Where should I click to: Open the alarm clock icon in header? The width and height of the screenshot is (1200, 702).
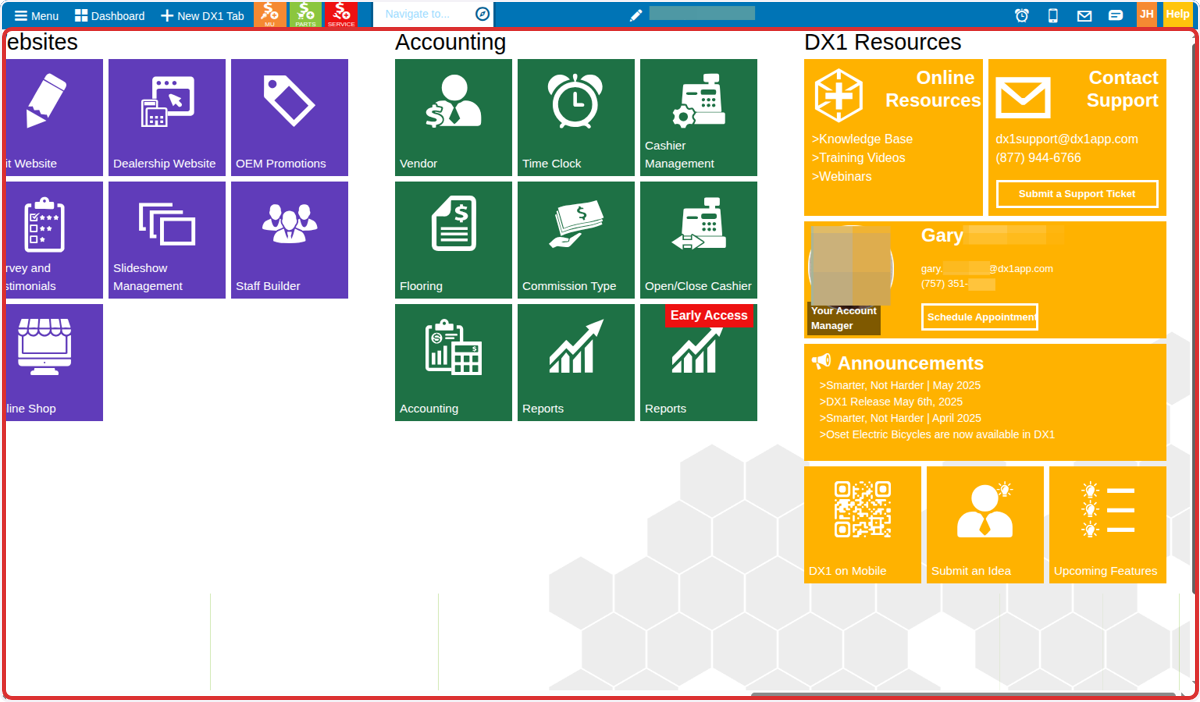tap(1022, 15)
